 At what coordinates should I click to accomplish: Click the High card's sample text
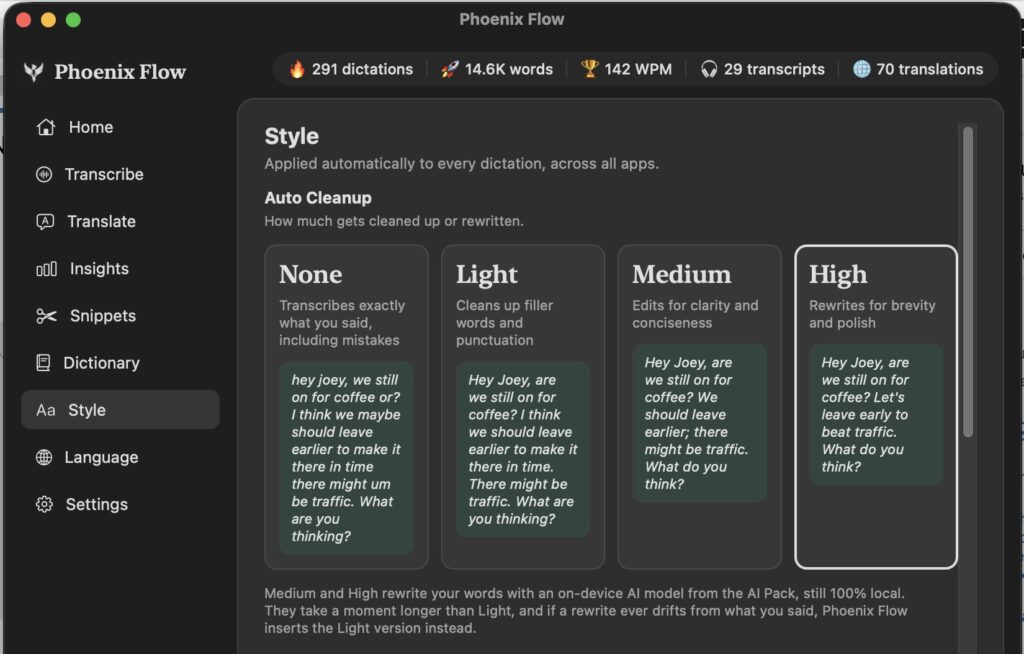[876, 415]
